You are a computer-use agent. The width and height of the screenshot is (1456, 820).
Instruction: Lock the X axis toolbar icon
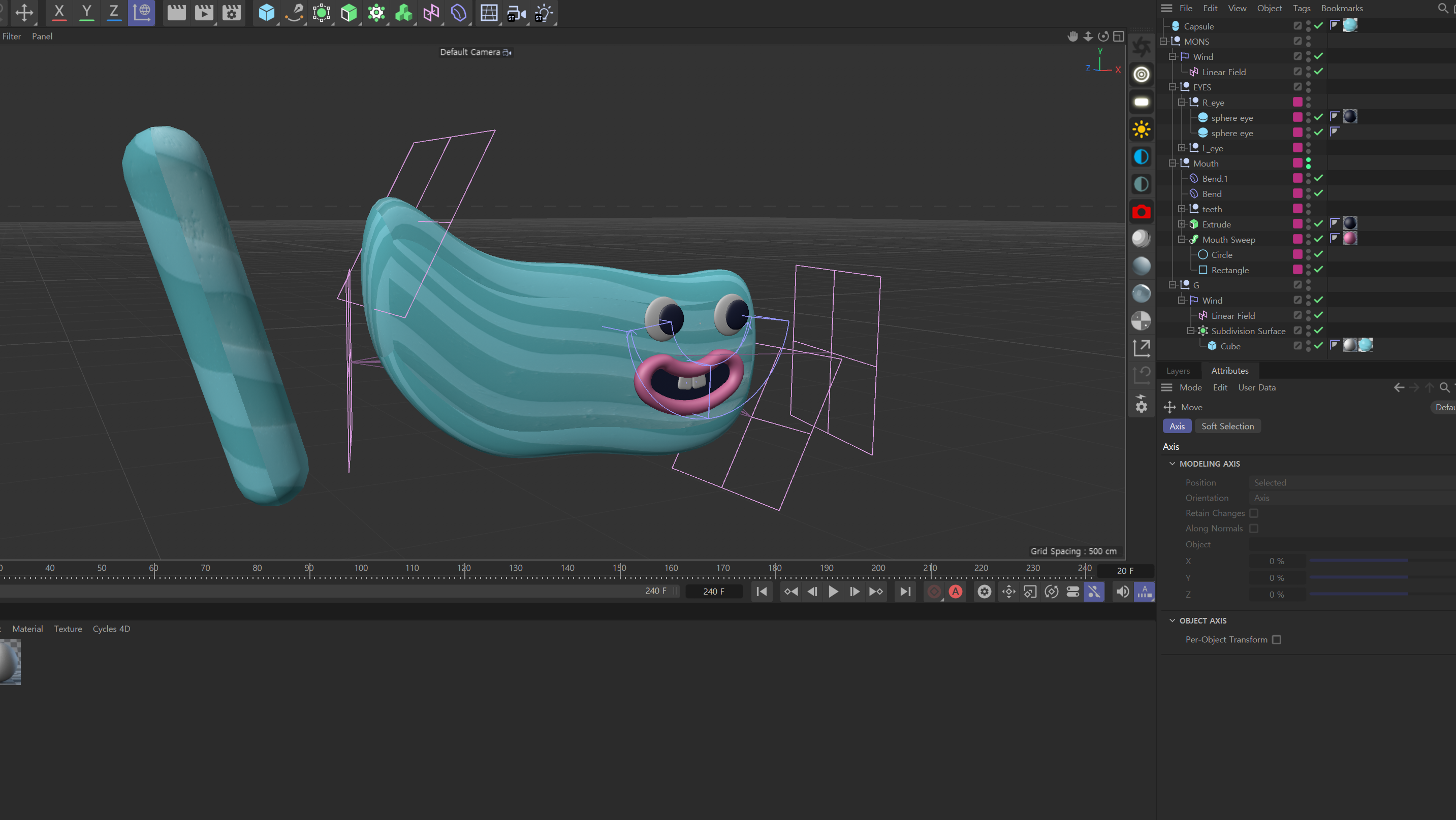(x=59, y=12)
